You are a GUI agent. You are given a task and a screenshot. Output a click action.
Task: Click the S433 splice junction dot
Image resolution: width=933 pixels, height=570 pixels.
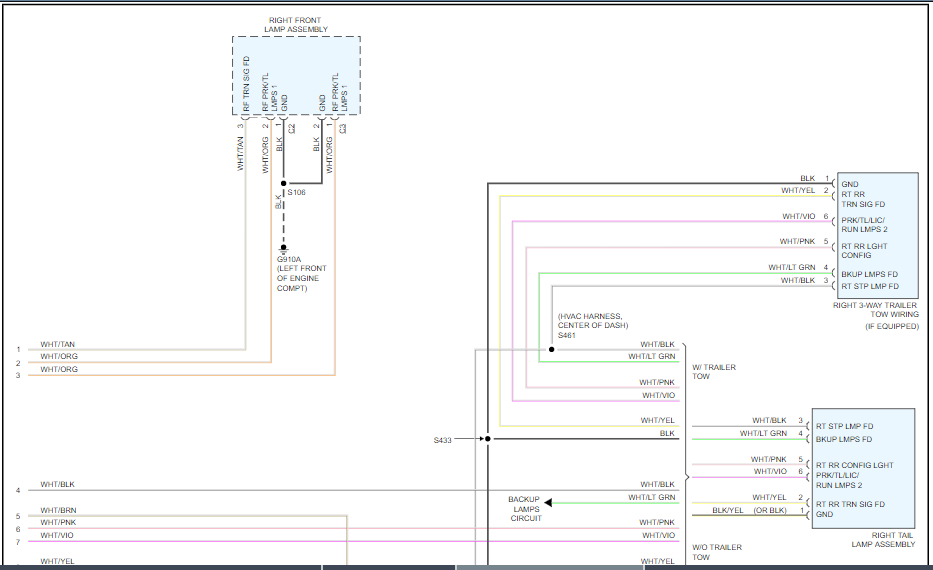[488, 439]
